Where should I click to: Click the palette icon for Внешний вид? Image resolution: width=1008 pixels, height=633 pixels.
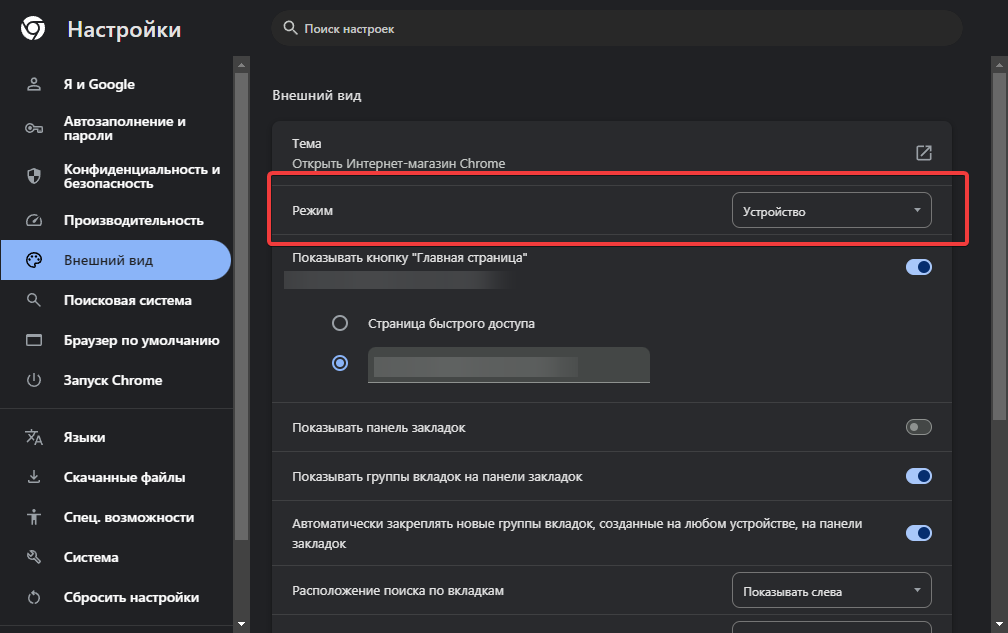click(x=33, y=260)
